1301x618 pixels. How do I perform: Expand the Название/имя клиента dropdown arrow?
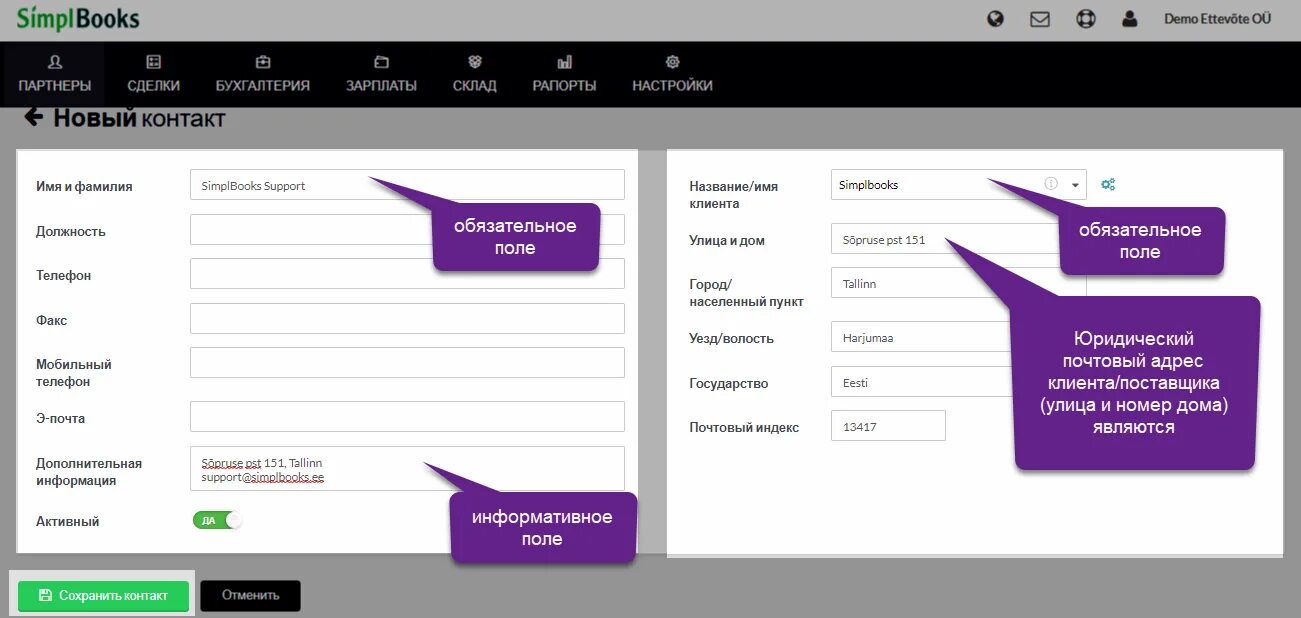tap(1075, 185)
